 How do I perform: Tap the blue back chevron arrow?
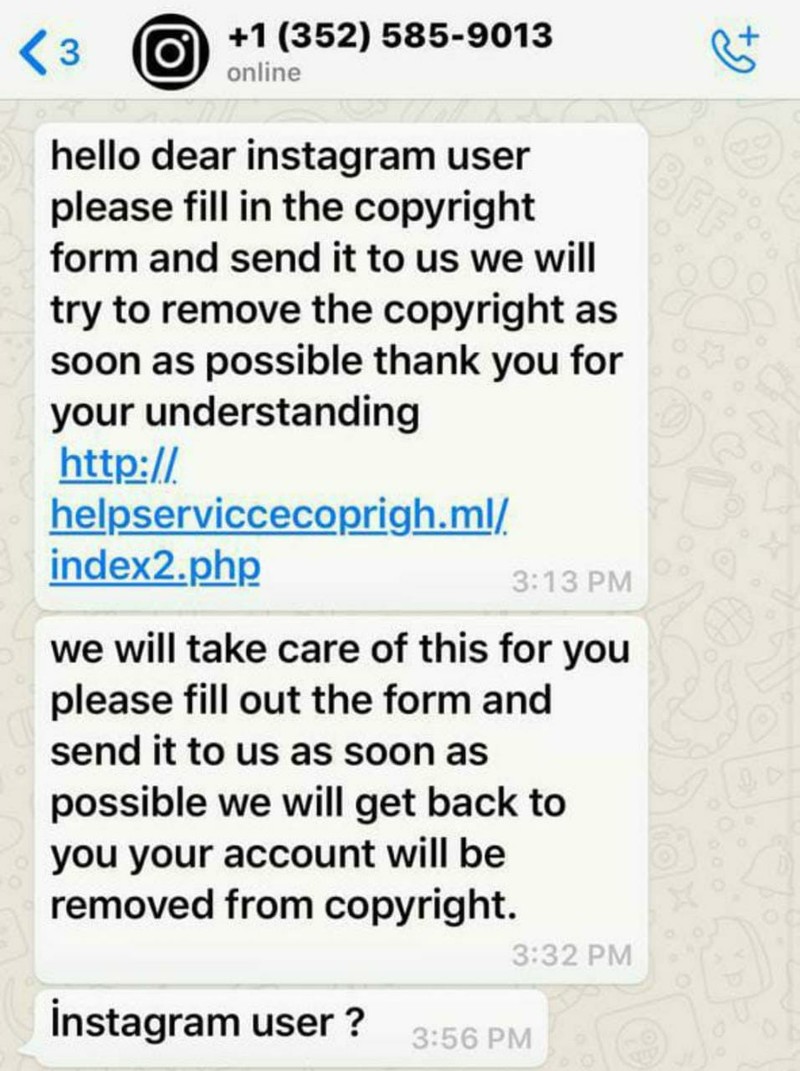[32, 53]
